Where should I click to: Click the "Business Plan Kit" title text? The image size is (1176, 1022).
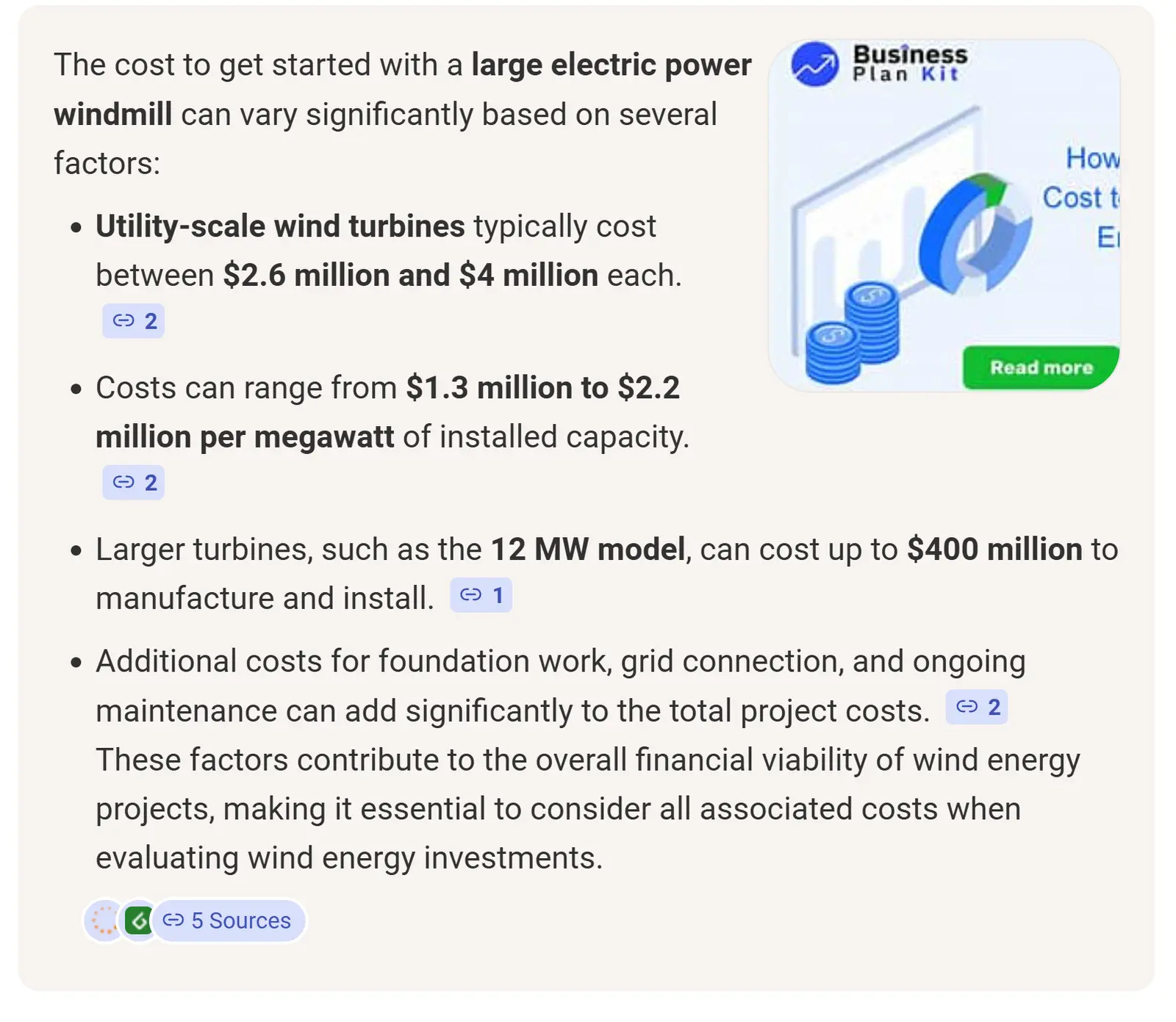pos(910,63)
